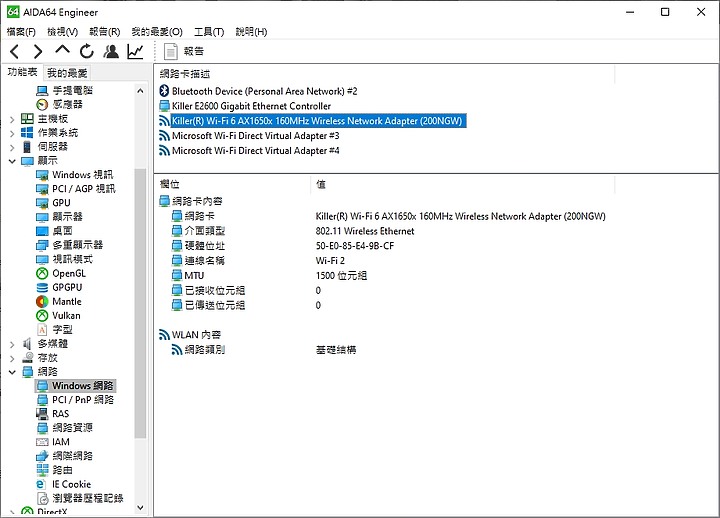The image size is (720, 518).
Task: Open the 我的最愛(O) menu
Action: click(x=157, y=32)
